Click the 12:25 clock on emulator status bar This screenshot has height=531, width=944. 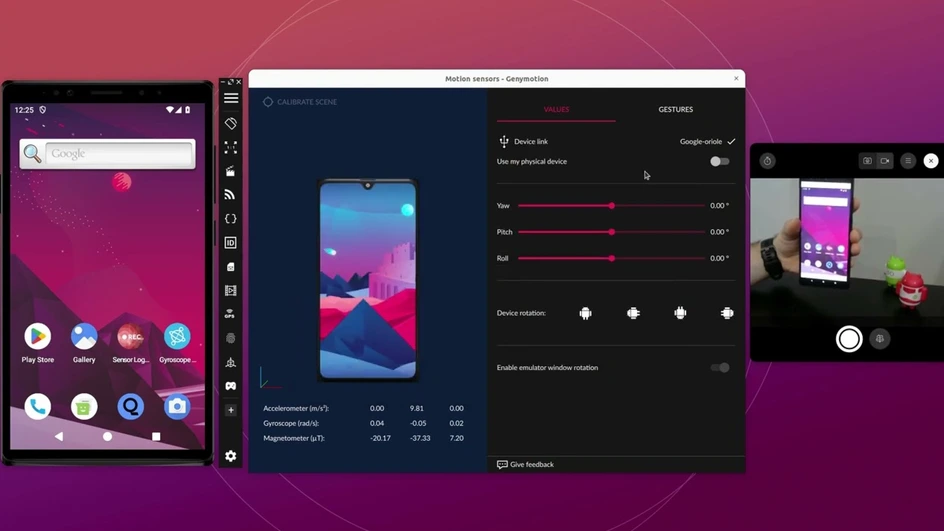point(24,110)
